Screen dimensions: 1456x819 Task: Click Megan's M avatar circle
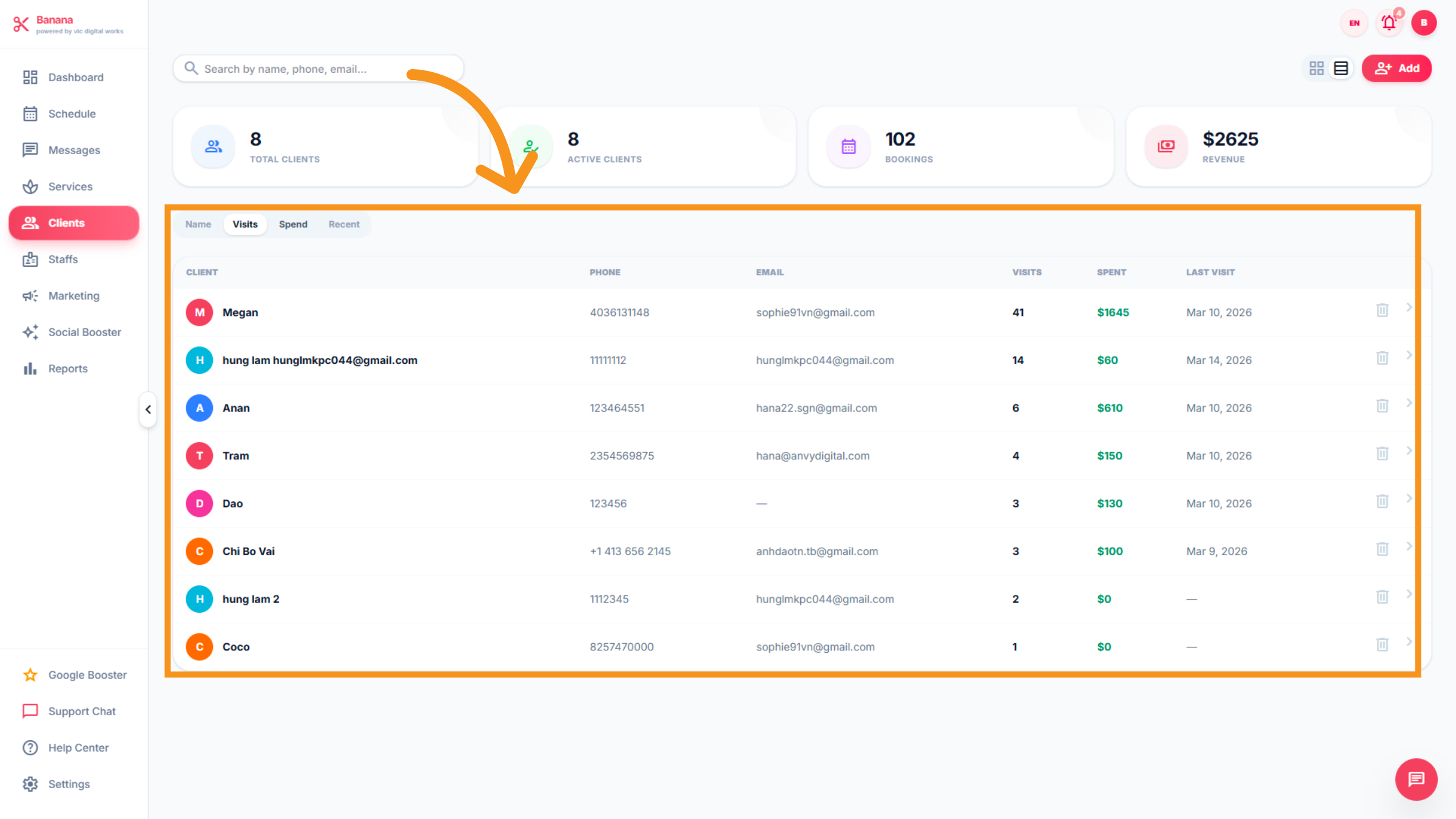200,312
